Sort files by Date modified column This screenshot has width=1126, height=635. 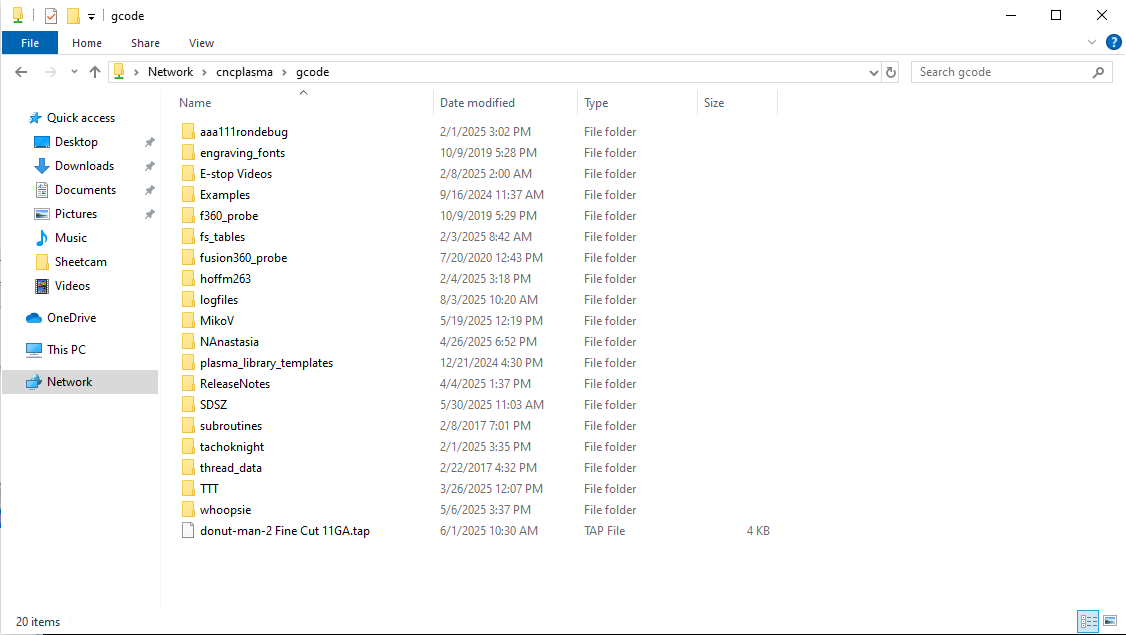(477, 103)
